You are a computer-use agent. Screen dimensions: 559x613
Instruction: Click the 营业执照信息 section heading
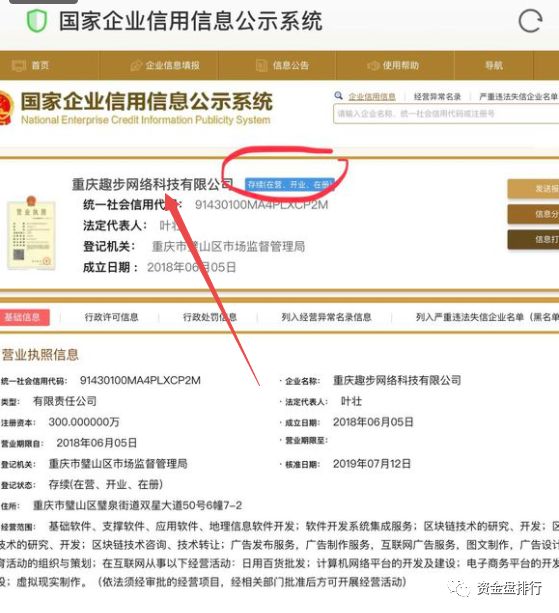40,355
